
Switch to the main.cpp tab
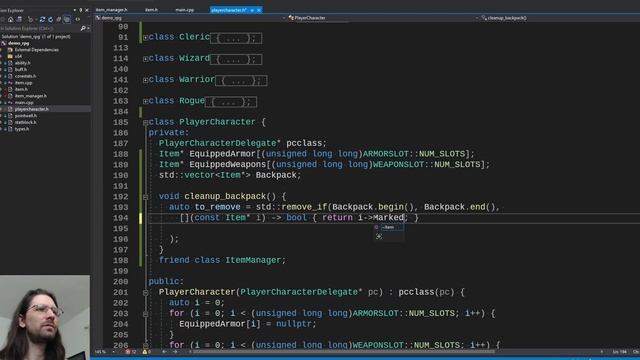(x=185, y=10)
